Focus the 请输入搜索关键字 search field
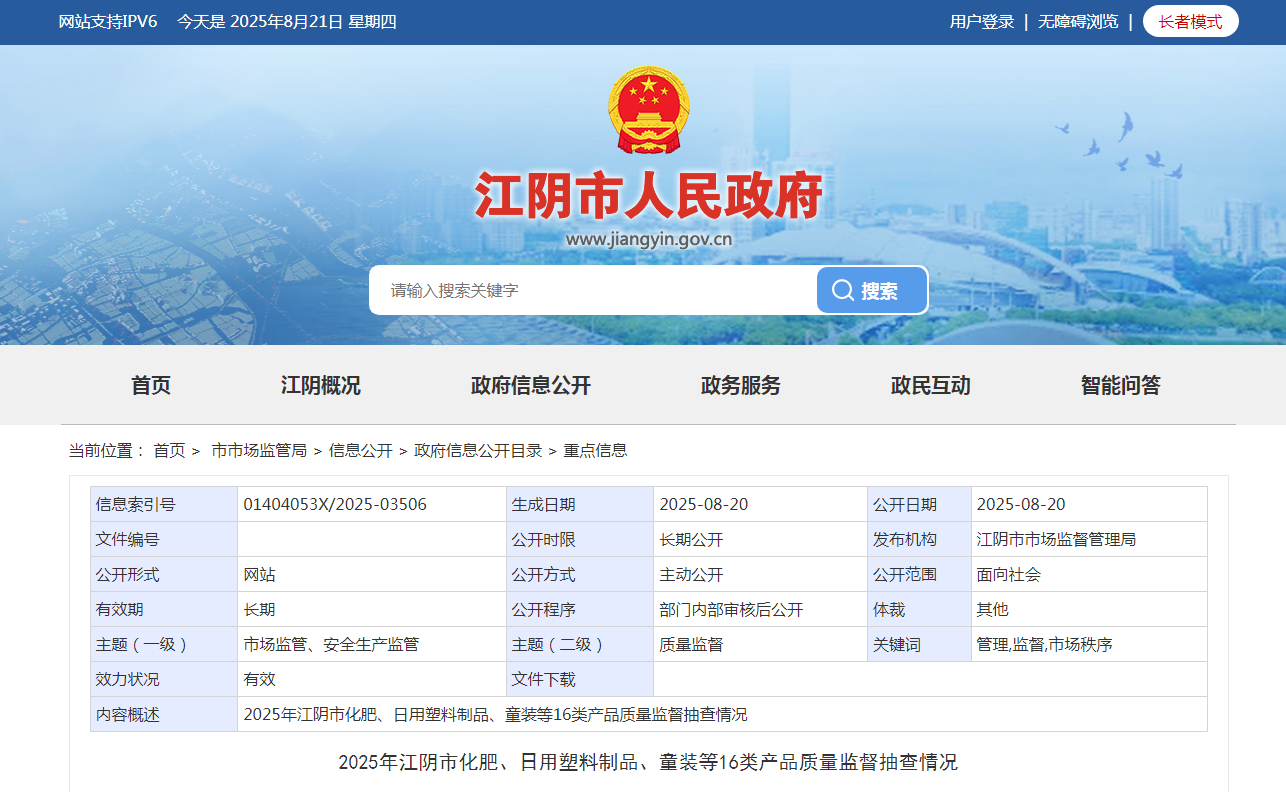1286x792 pixels. 593,290
